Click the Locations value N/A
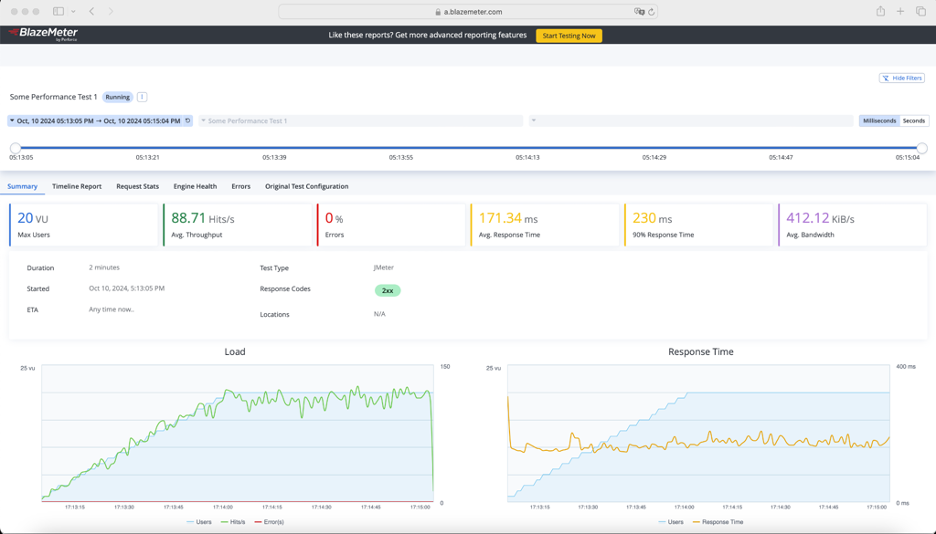 point(380,314)
